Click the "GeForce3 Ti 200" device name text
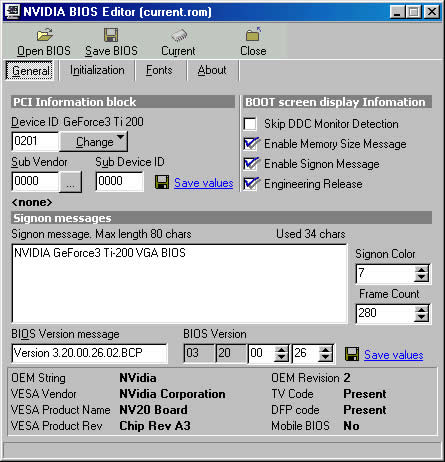Image resolution: width=445 pixels, height=462 pixels. click(x=103, y=122)
